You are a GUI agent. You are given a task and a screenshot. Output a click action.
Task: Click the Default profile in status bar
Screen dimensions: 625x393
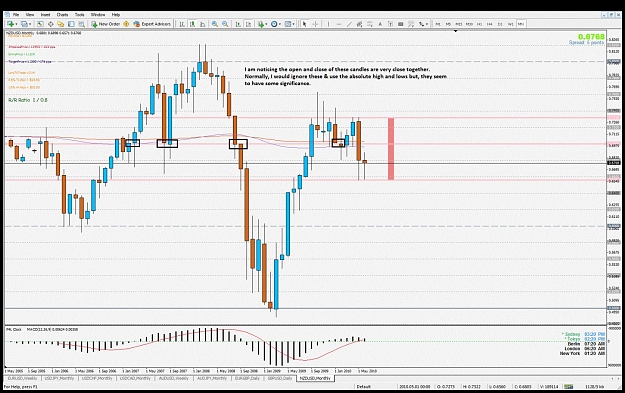click(364, 386)
